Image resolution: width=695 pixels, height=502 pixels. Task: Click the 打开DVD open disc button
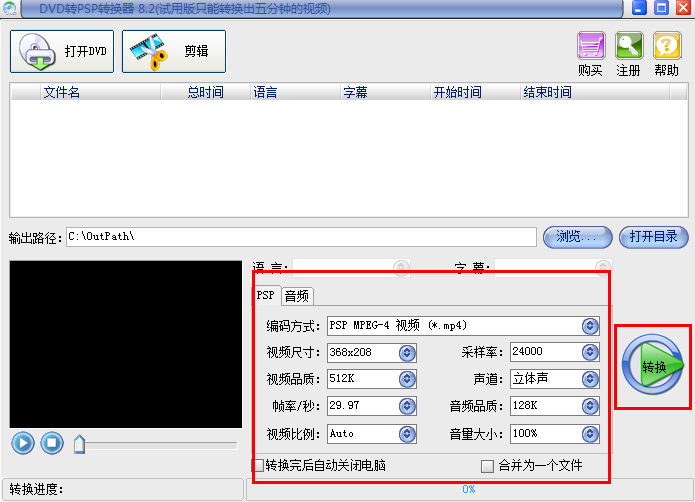pos(62,51)
